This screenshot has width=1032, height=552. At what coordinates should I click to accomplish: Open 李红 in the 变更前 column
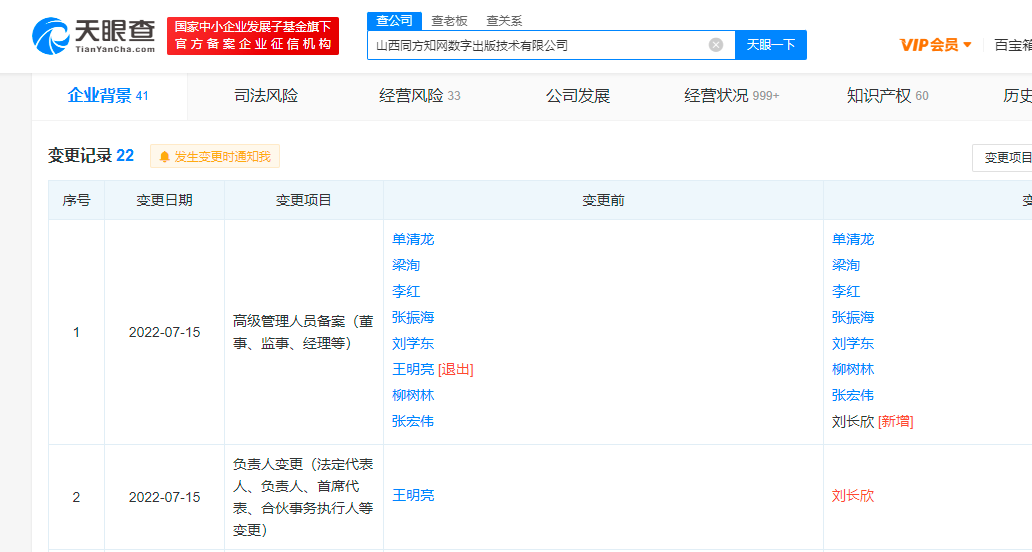click(406, 291)
